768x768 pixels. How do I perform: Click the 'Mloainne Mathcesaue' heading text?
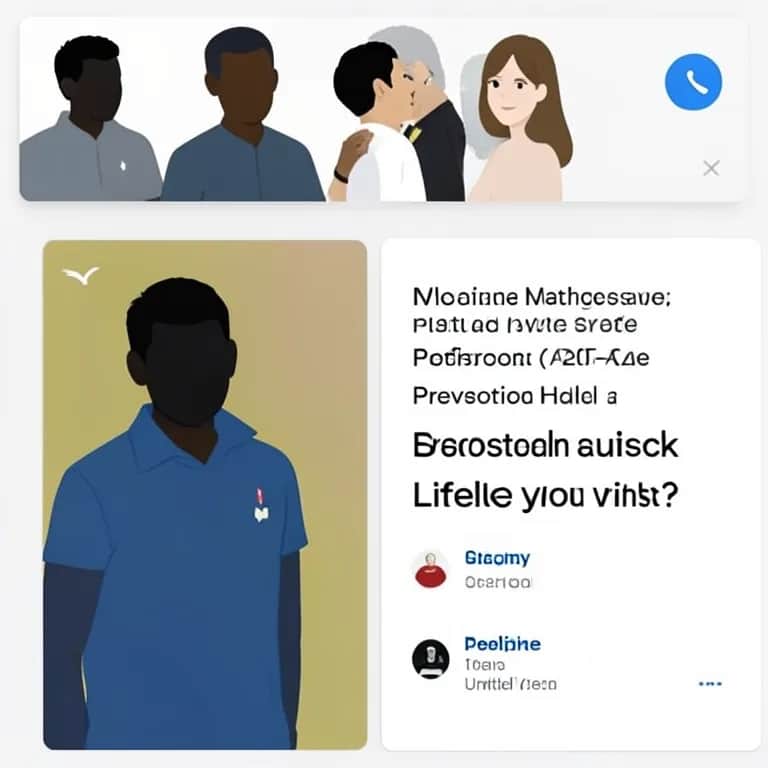click(x=542, y=297)
